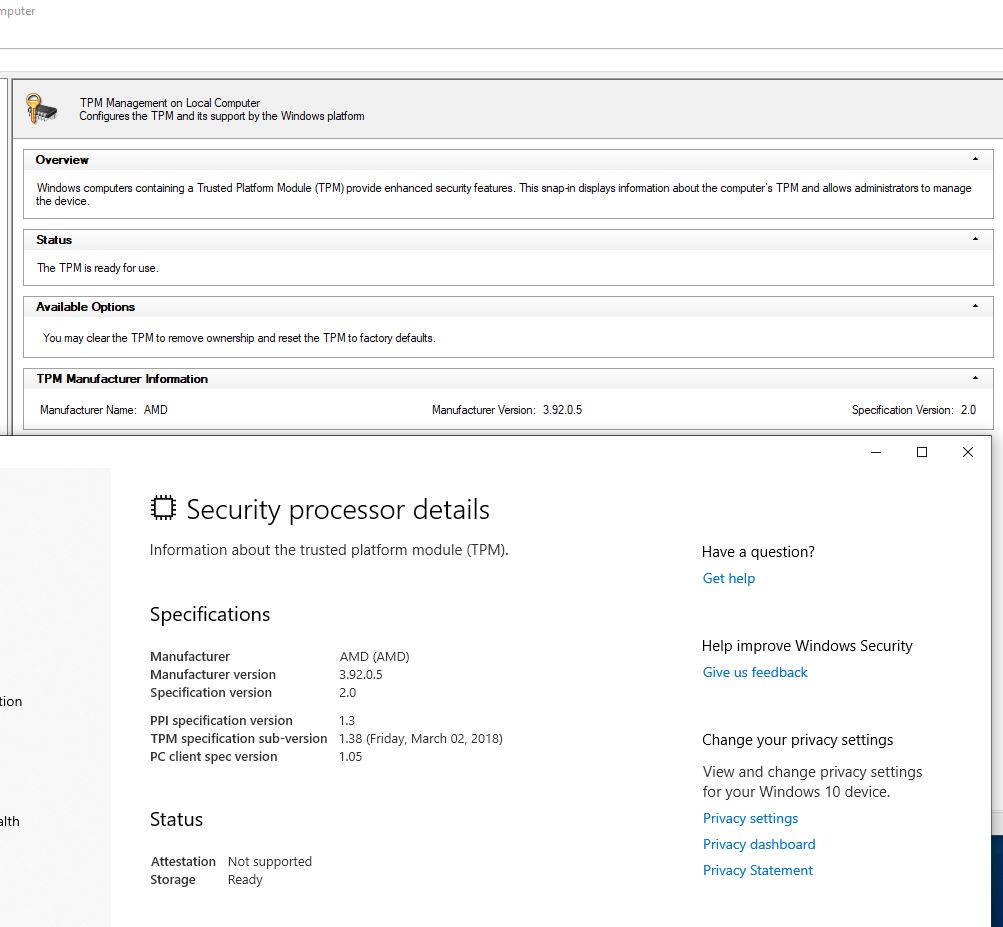Viewport: 1003px width, 927px height.
Task: Click the PC client spec version 1.05 value
Action: pyautogui.click(x=351, y=756)
